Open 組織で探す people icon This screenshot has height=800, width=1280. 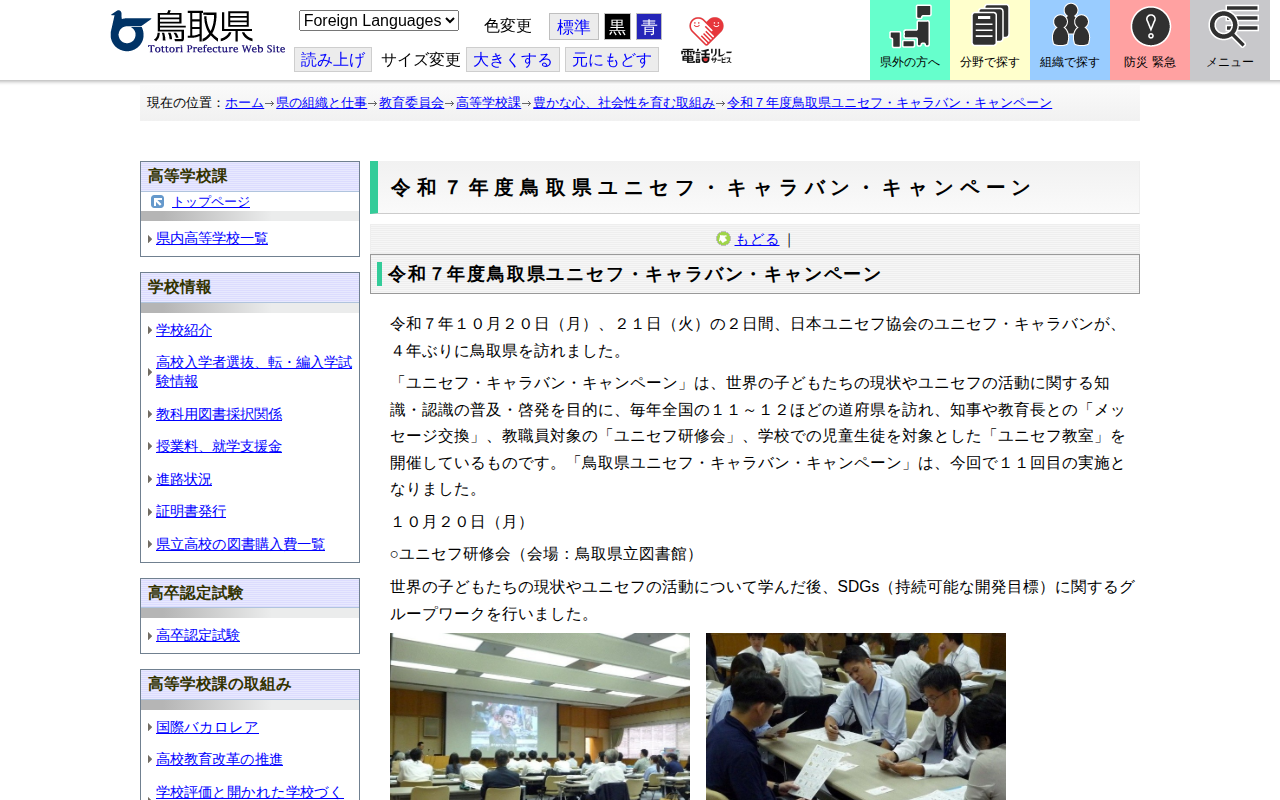pos(1070,40)
